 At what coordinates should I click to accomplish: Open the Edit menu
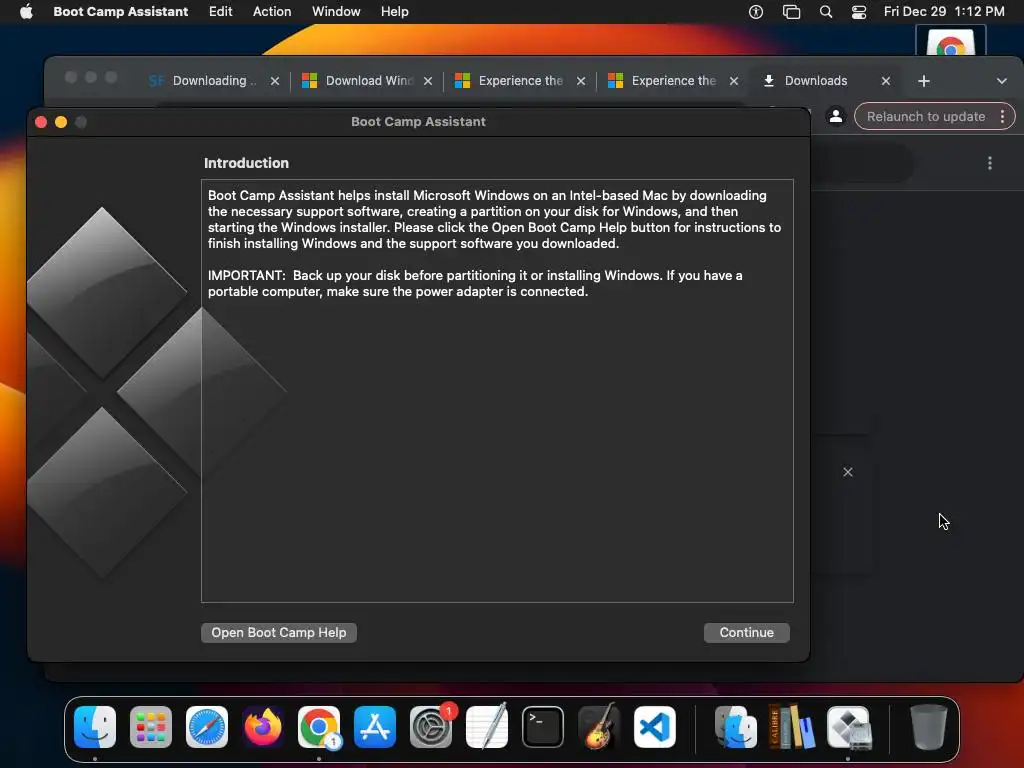(220, 12)
